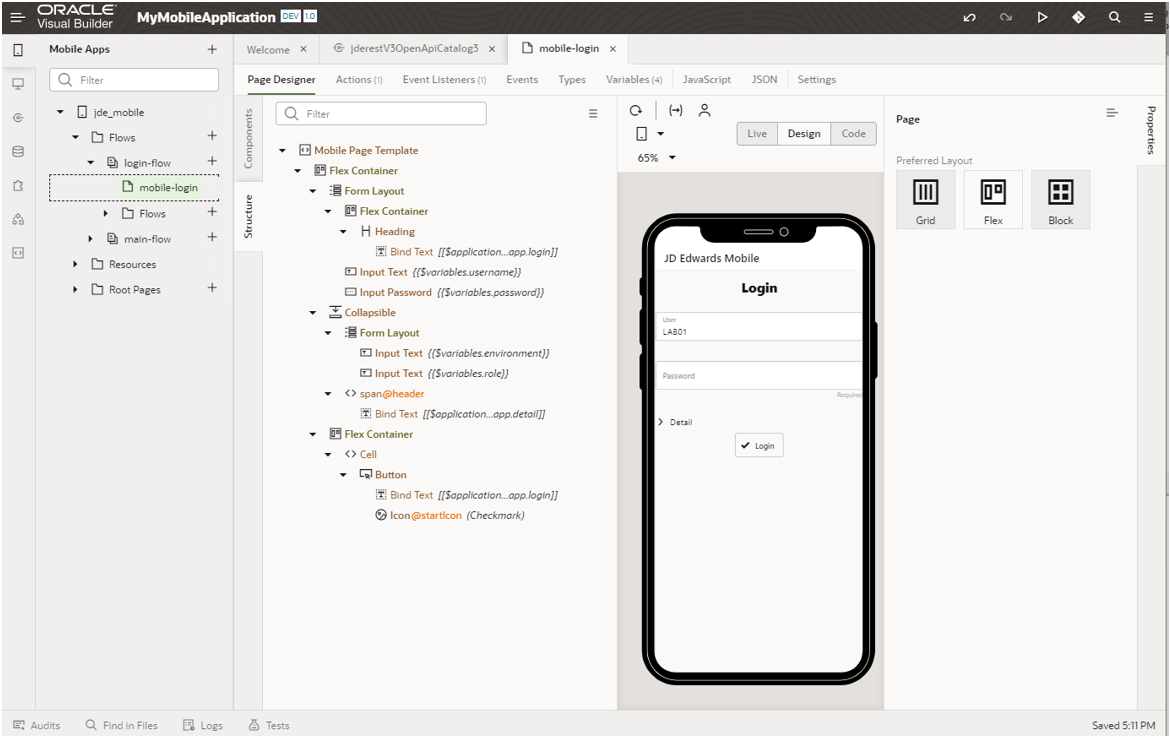
Task: Open Tests in bottom status bar
Action: pyautogui.click(x=269, y=725)
